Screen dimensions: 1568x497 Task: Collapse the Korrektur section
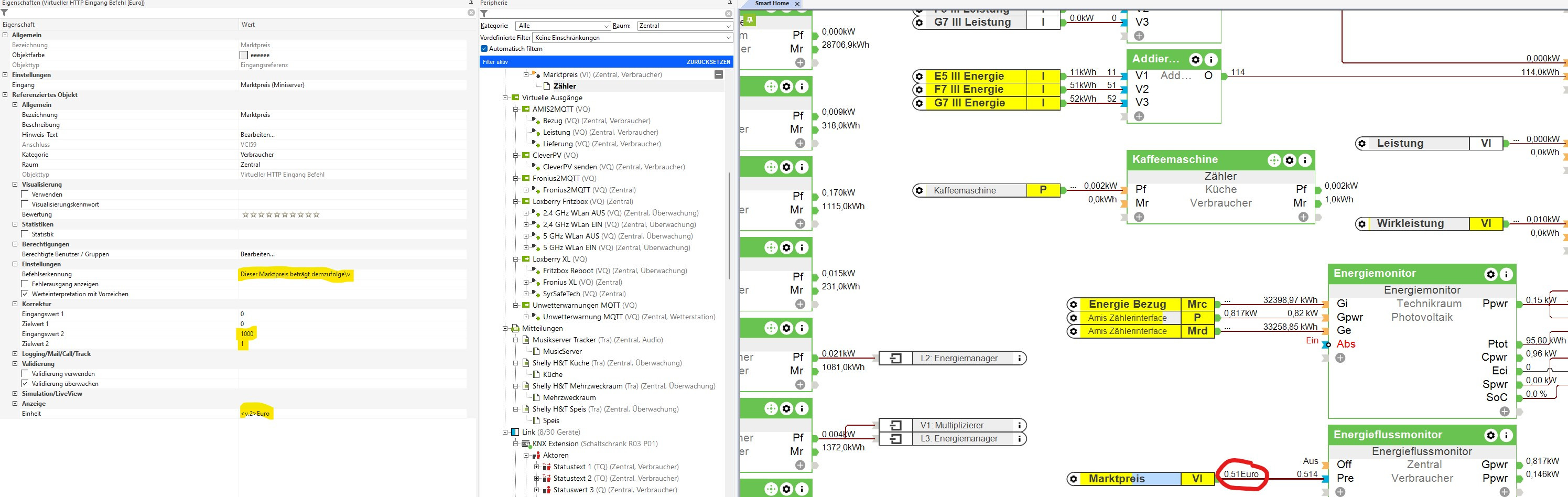tap(15, 304)
